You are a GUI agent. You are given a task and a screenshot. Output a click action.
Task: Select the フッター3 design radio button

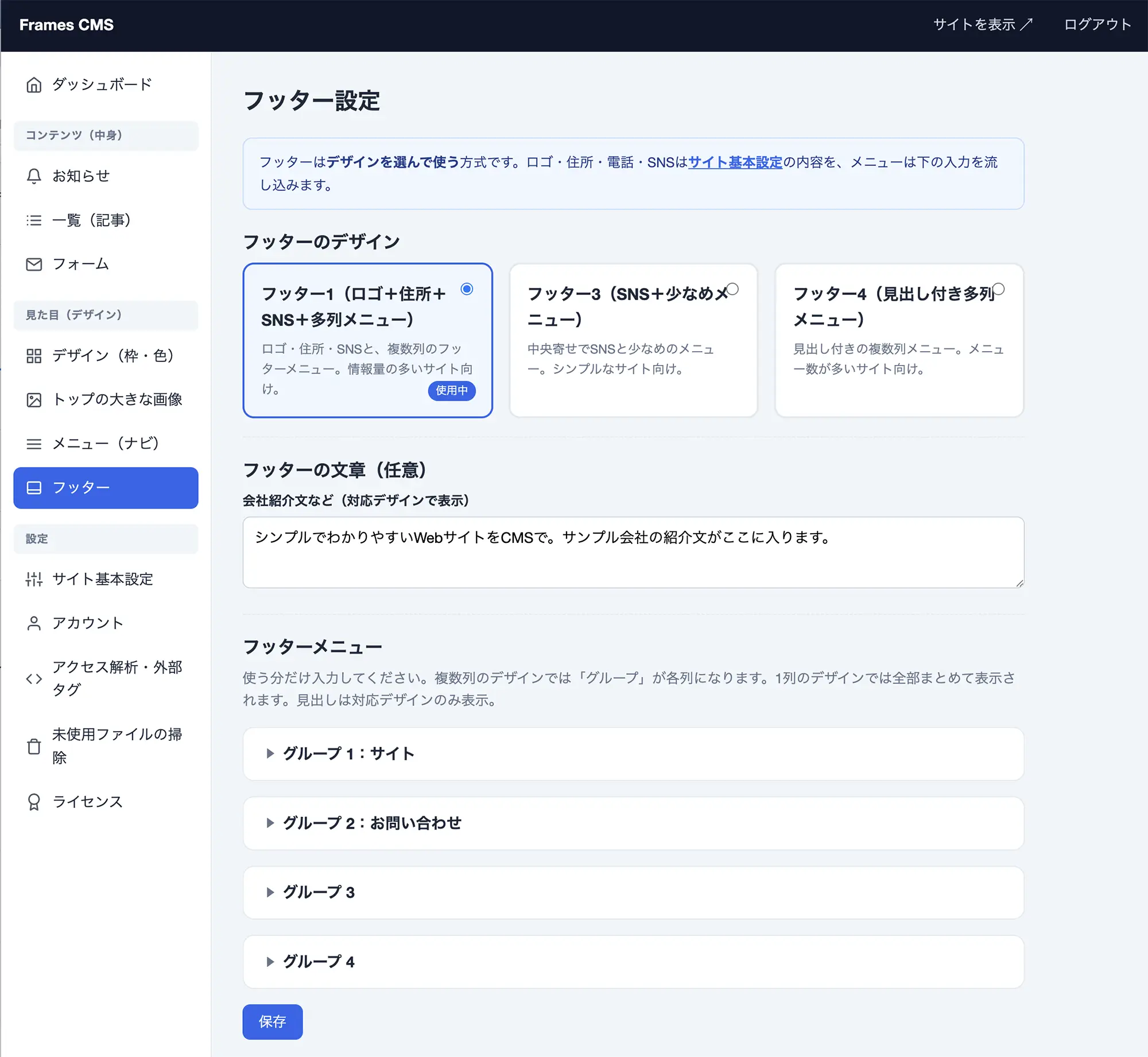tap(732, 289)
